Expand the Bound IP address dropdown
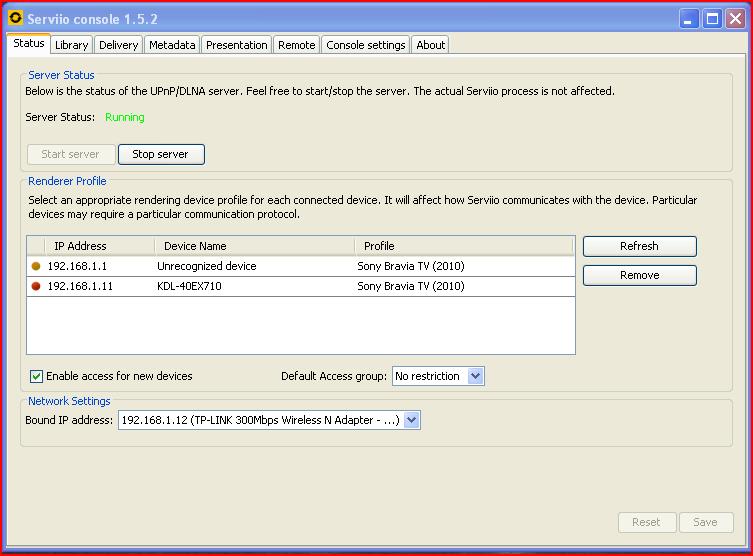Screen dimensions: 753x556 [x=269, y=420]
